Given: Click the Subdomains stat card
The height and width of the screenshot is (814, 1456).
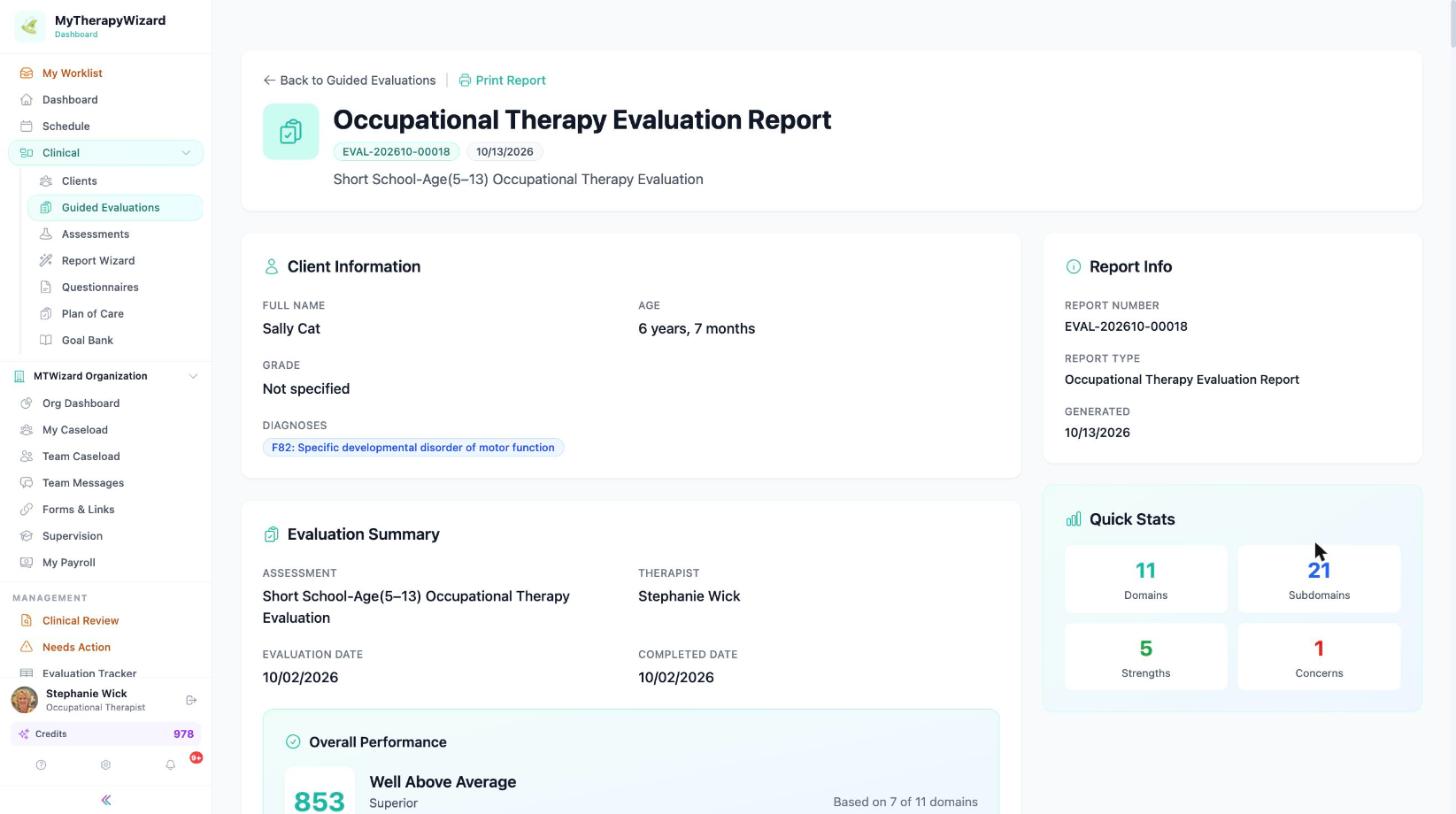Looking at the screenshot, I should [x=1319, y=579].
